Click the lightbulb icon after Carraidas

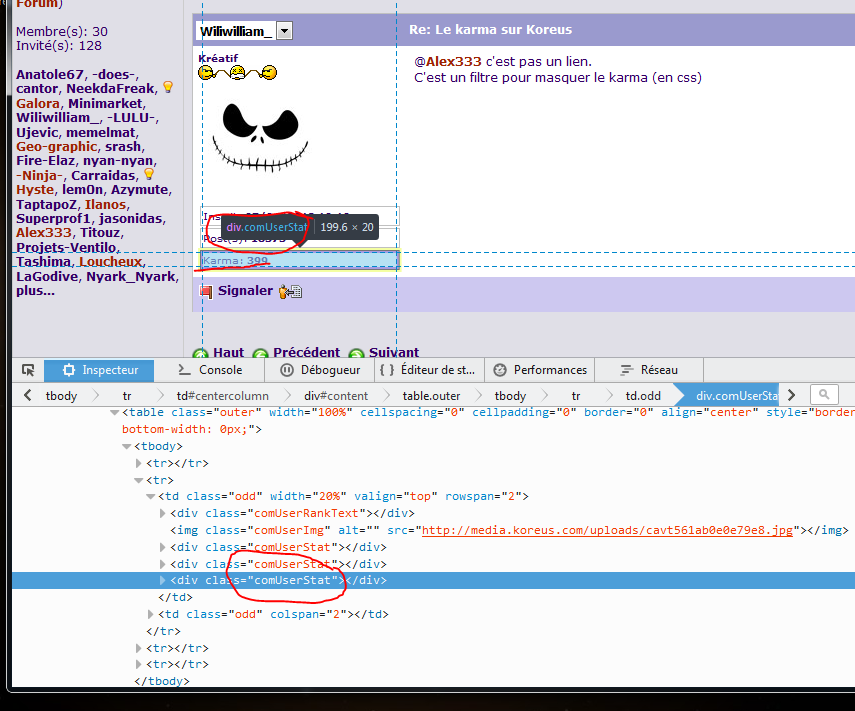[149, 175]
